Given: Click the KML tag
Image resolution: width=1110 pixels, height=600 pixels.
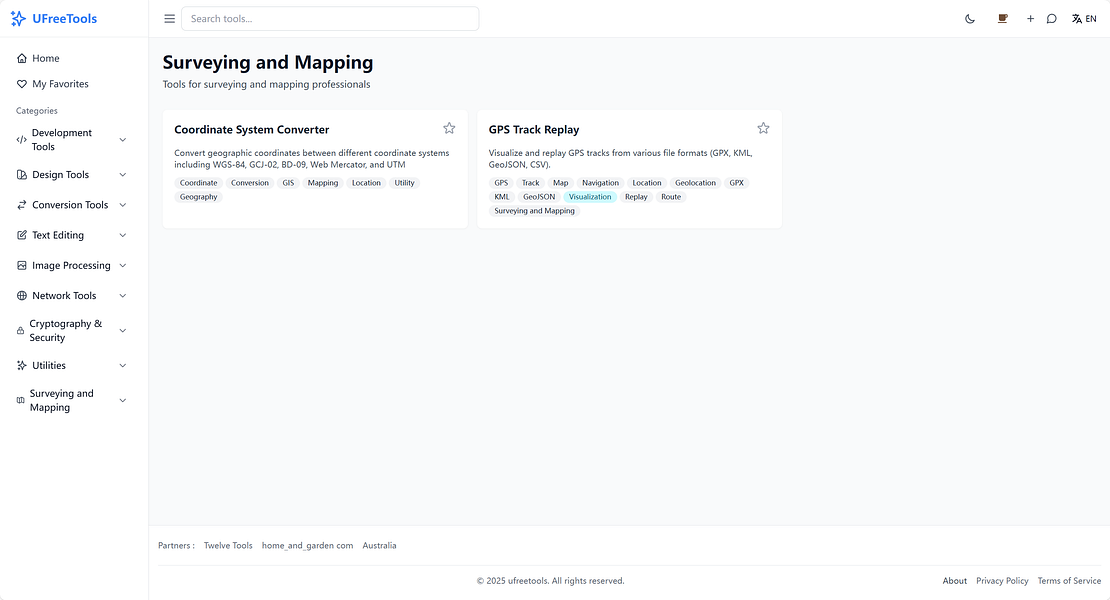Looking at the screenshot, I should 502,197.
